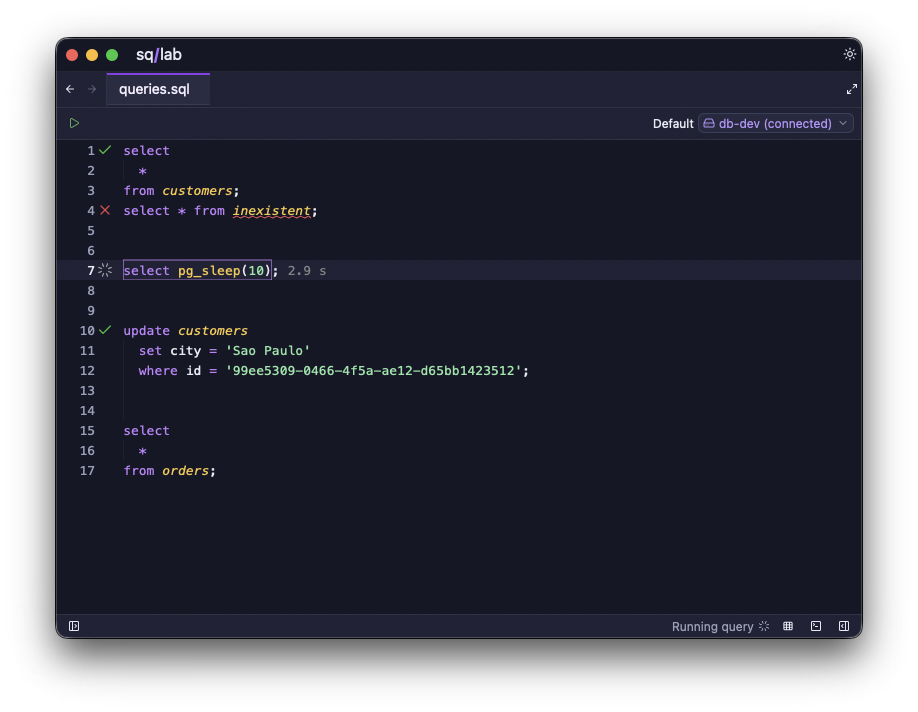This screenshot has width=918, height=712.
Task: Click the sq/lab app title
Action: click(x=159, y=54)
